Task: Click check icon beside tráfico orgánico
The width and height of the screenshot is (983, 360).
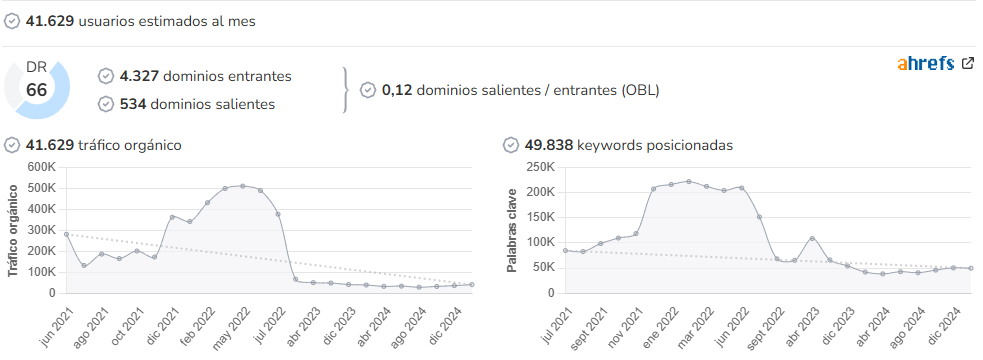Action: [12, 146]
